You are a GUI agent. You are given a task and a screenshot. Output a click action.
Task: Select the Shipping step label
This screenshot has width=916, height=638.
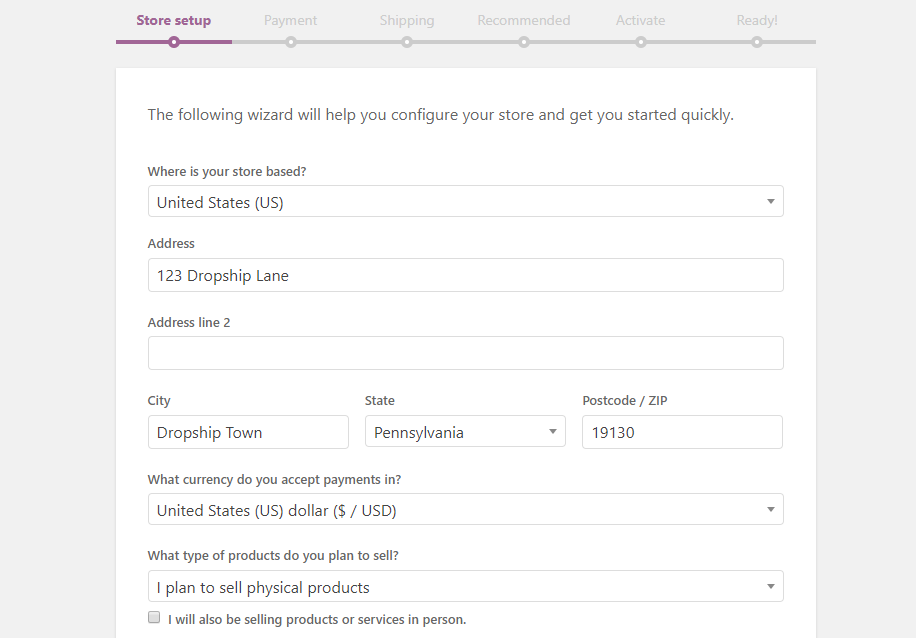tap(407, 20)
